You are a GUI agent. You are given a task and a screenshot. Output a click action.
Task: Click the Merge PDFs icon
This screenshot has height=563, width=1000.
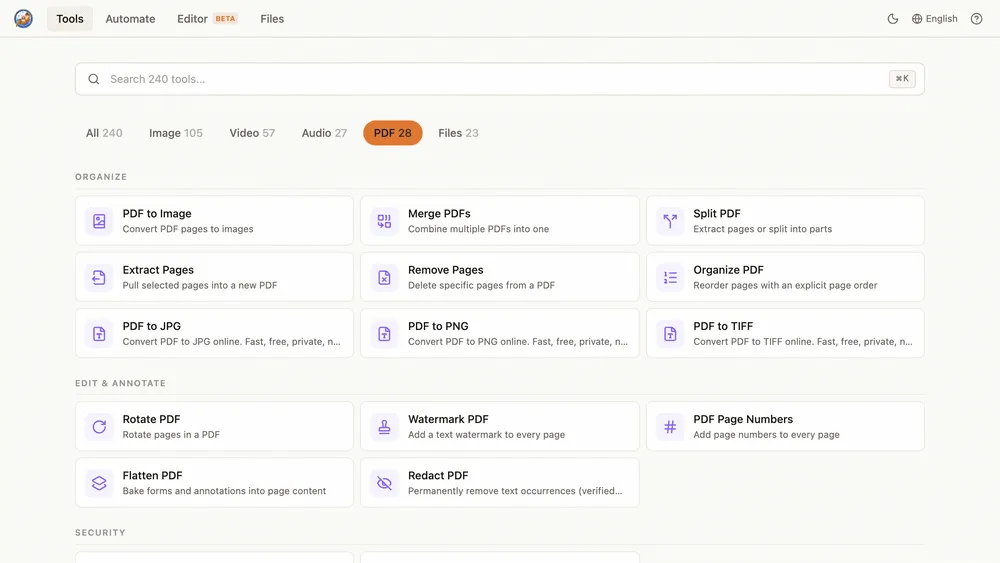pyautogui.click(x=384, y=221)
